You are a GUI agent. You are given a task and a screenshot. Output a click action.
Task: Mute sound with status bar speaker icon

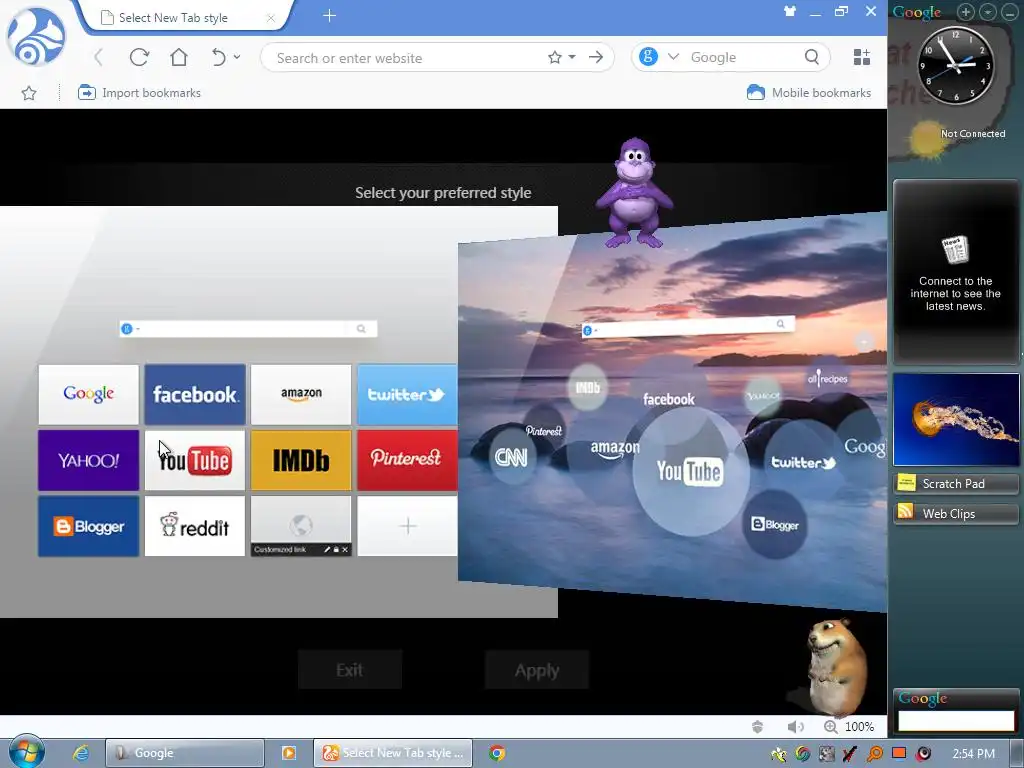pos(795,726)
